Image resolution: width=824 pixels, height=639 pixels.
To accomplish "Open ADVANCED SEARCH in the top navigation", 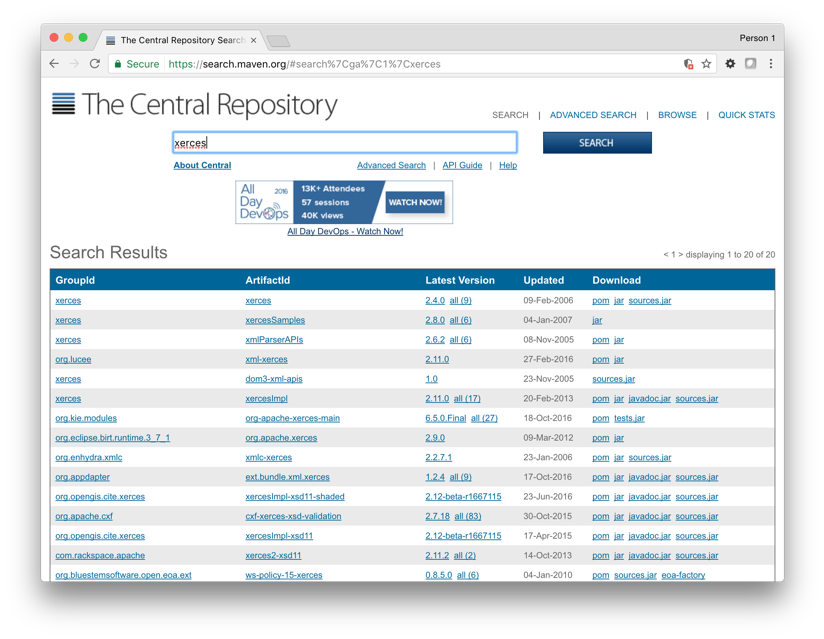I will pos(593,115).
